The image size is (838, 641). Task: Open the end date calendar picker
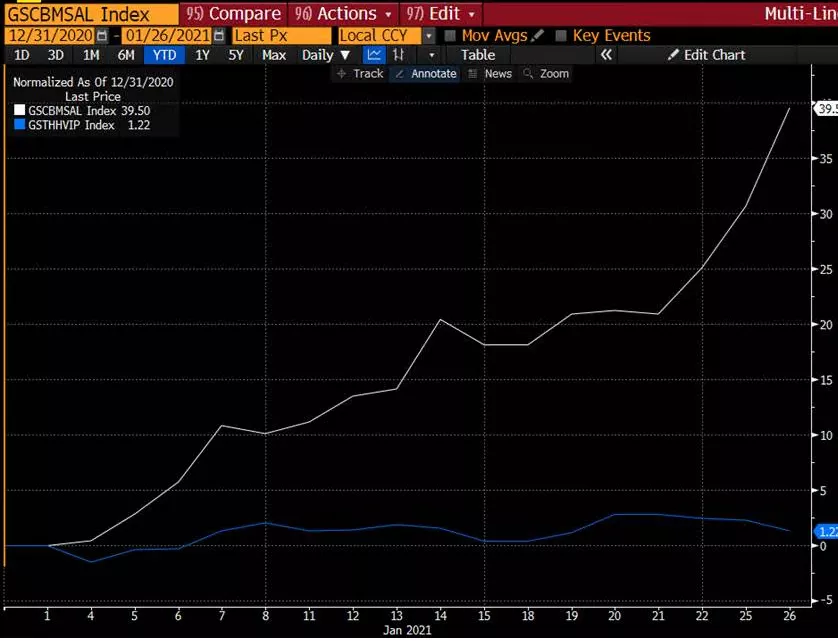click(219, 36)
